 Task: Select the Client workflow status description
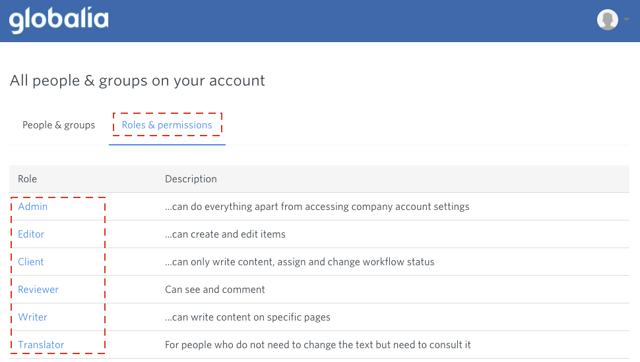(x=300, y=262)
